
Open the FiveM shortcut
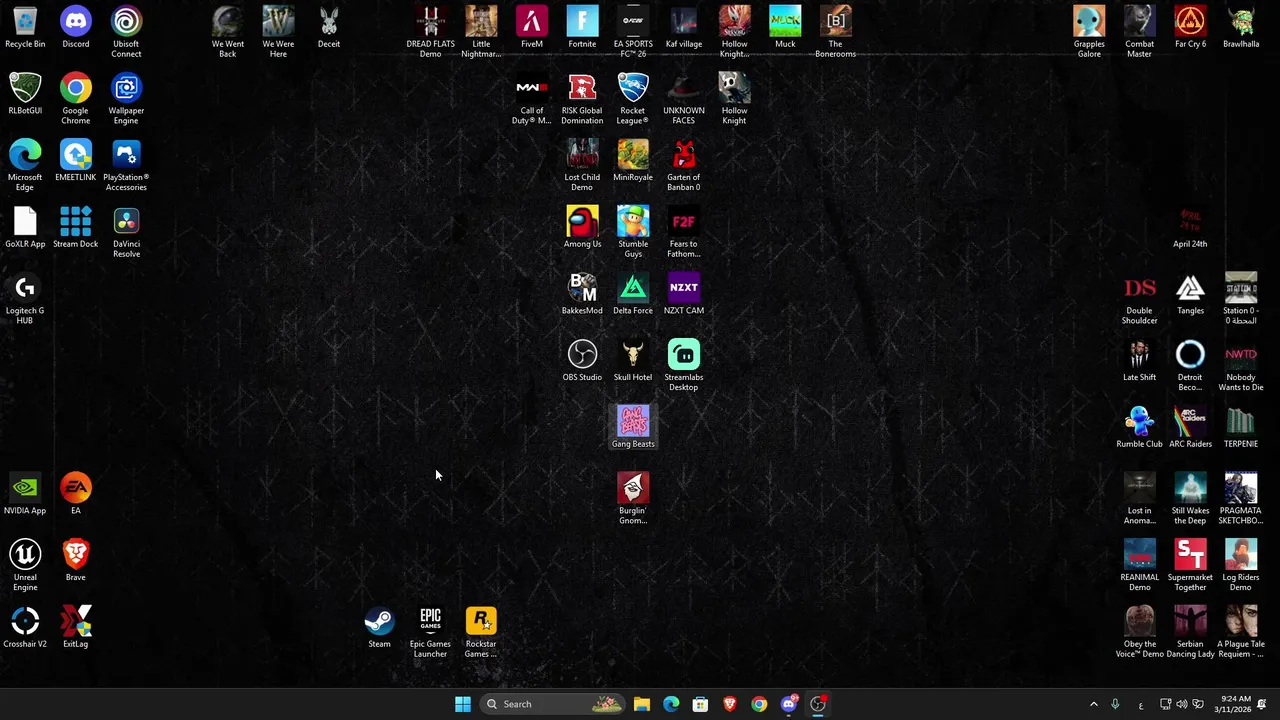coord(532,28)
